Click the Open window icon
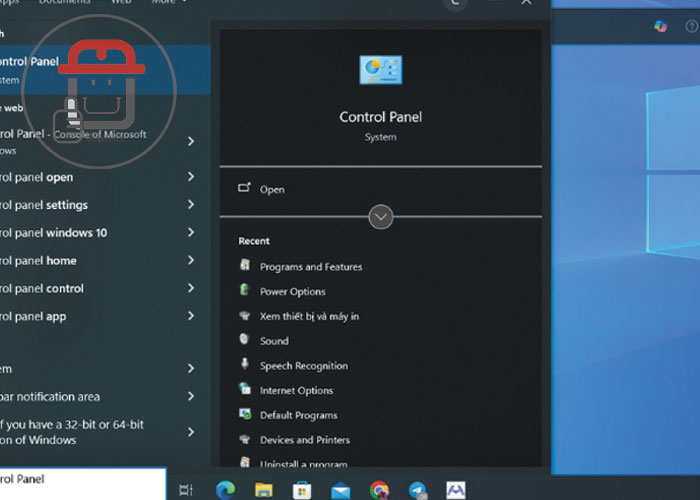Image resolution: width=700 pixels, height=500 pixels. [x=244, y=188]
